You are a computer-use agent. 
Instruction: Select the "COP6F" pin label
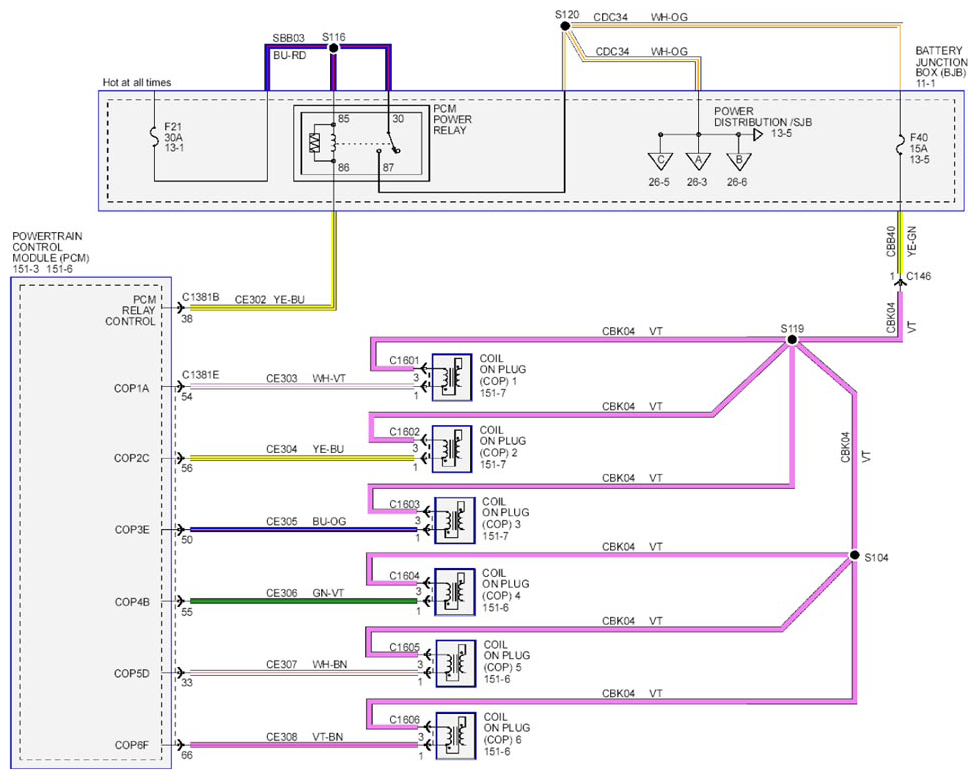coord(131,745)
